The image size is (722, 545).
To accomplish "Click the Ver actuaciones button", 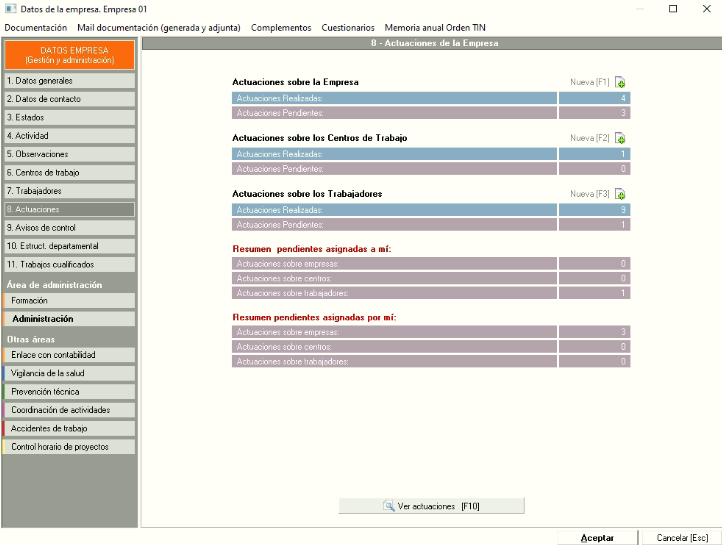I will point(431,506).
